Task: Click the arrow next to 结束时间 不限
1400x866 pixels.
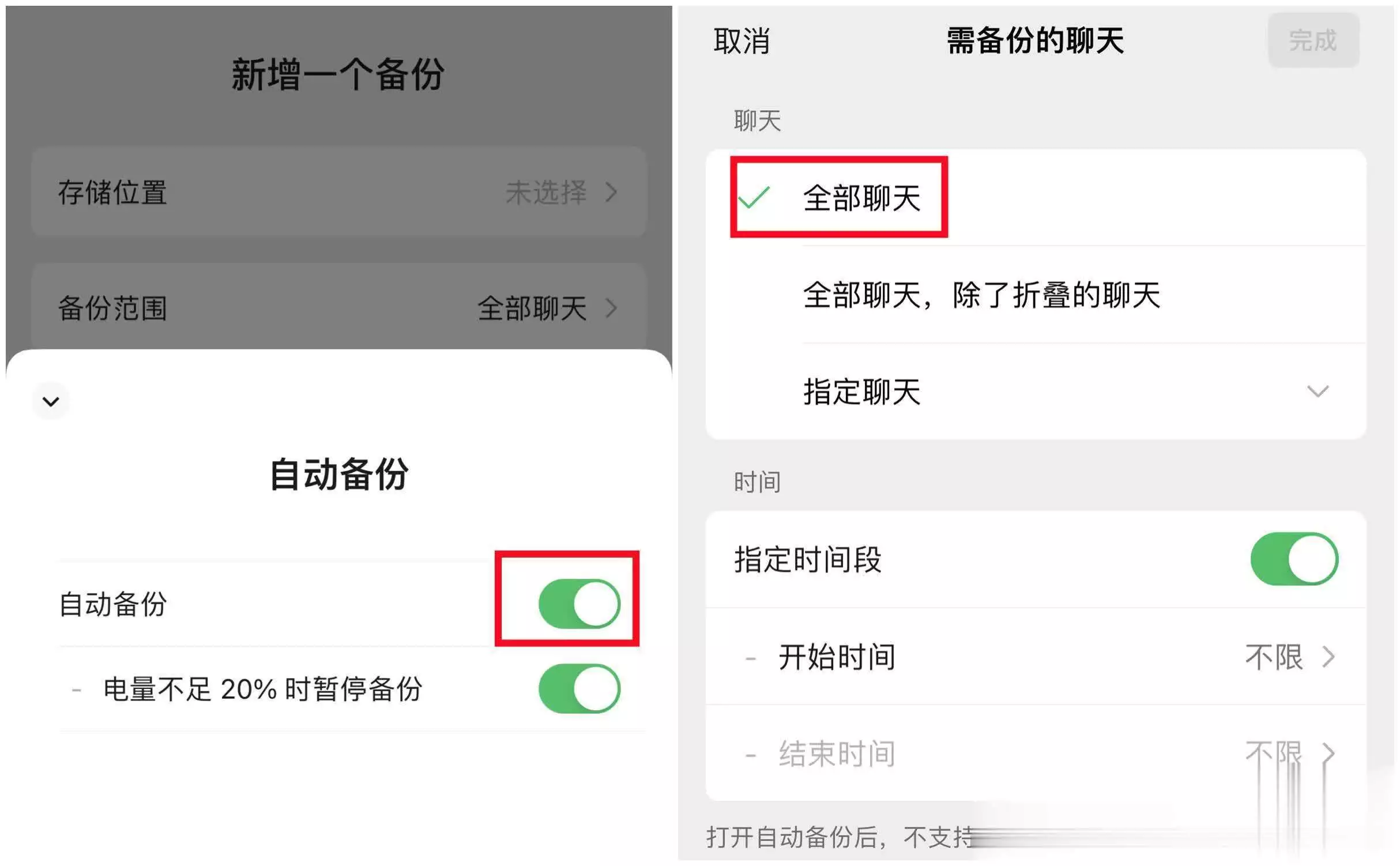Action: (x=1328, y=753)
